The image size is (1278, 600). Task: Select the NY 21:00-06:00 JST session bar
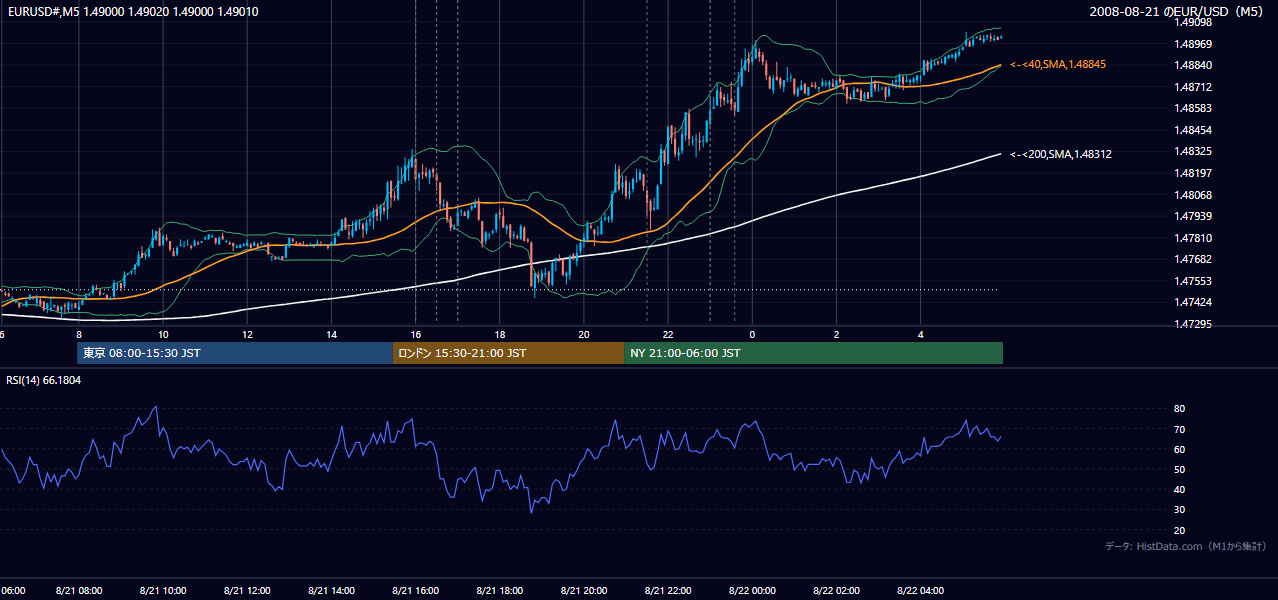click(x=813, y=353)
